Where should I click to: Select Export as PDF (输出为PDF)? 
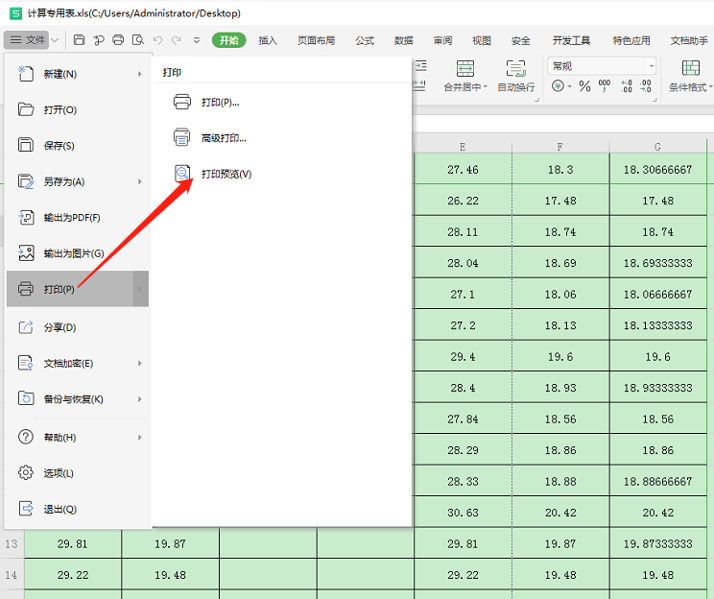(71, 218)
